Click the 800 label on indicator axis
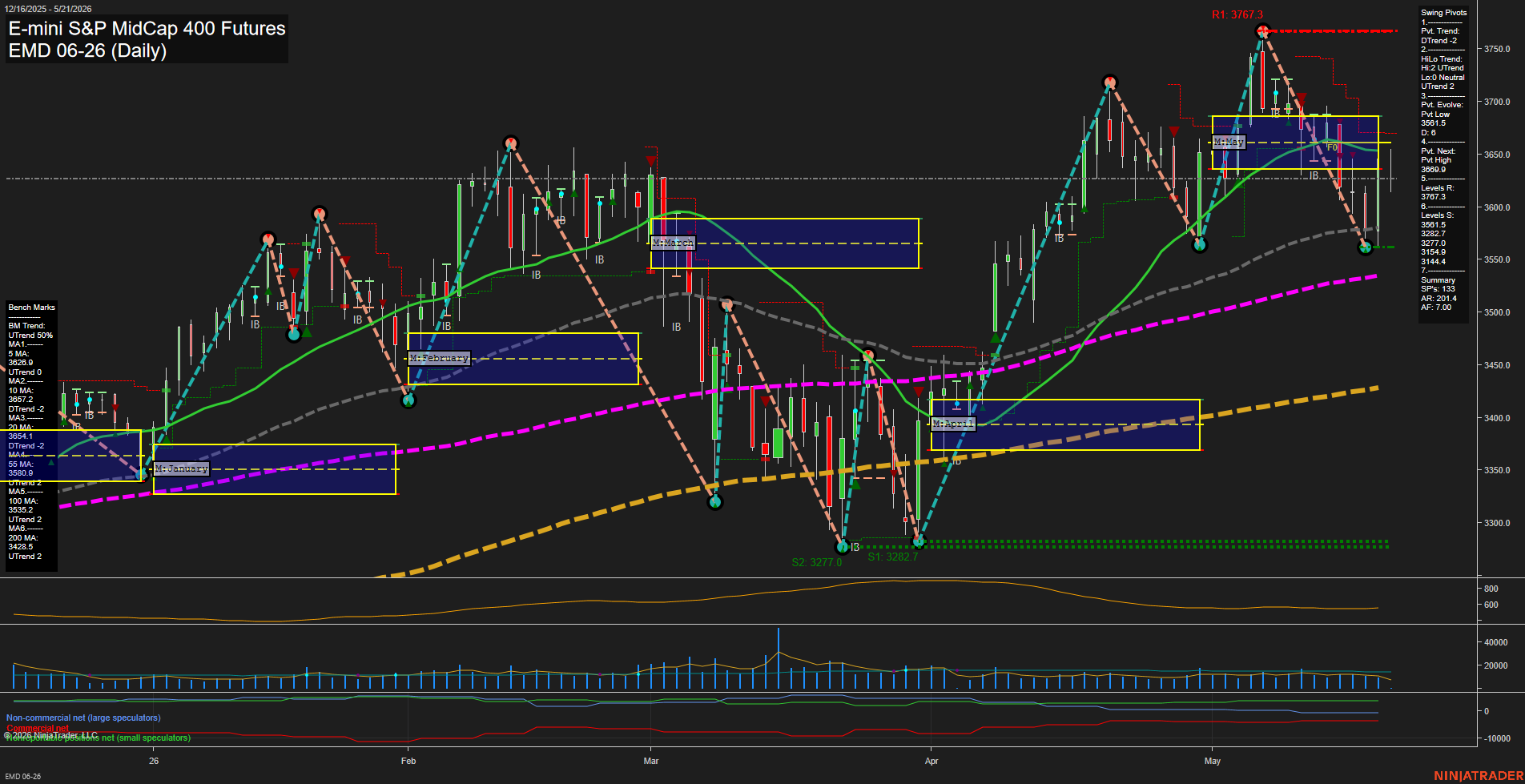Screen dimensions: 1525x784 click(x=1491, y=589)
